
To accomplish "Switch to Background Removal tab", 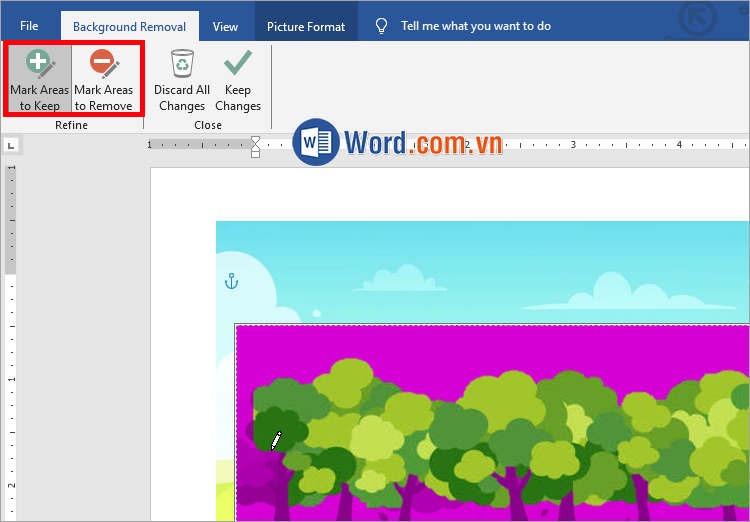I will click(x=130, y=27).
